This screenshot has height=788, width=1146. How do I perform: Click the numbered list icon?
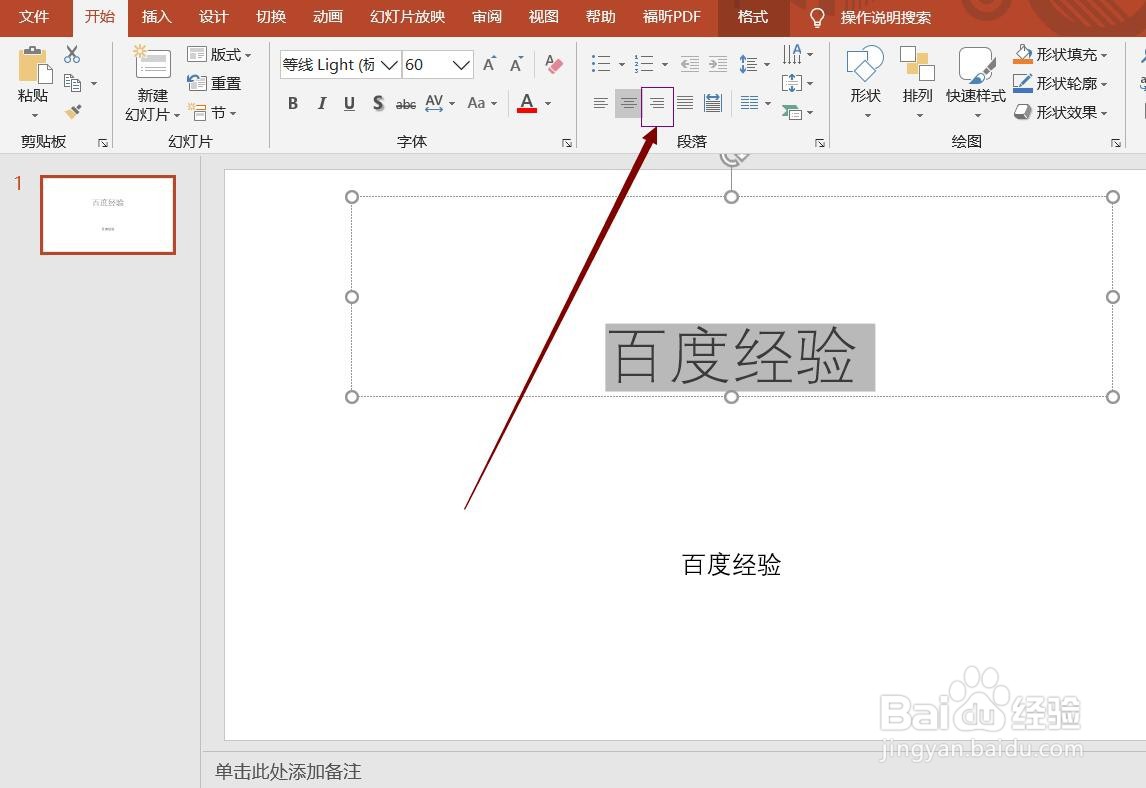click(644, 64)
